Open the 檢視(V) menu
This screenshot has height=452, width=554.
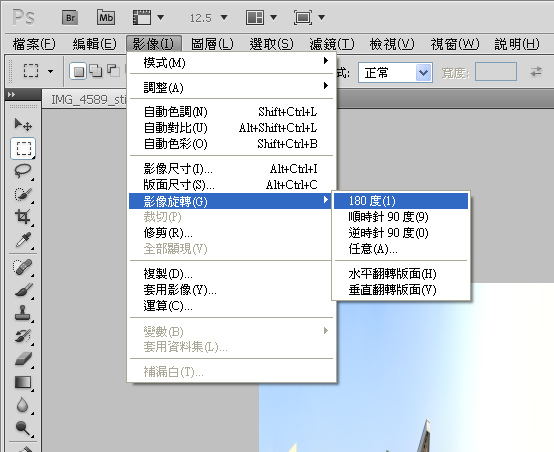392,44
